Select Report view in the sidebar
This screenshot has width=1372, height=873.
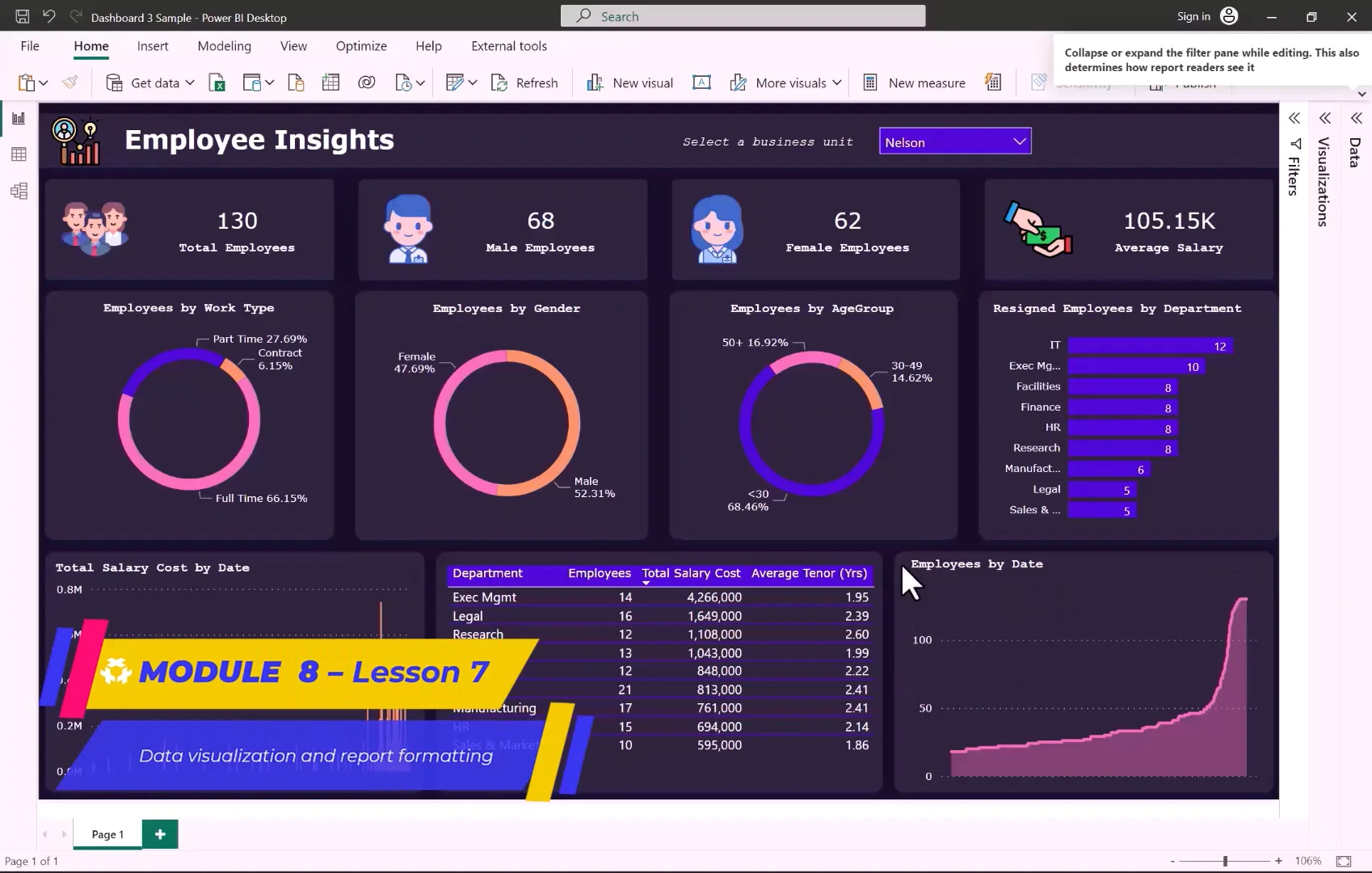click(x=19, y=117)
